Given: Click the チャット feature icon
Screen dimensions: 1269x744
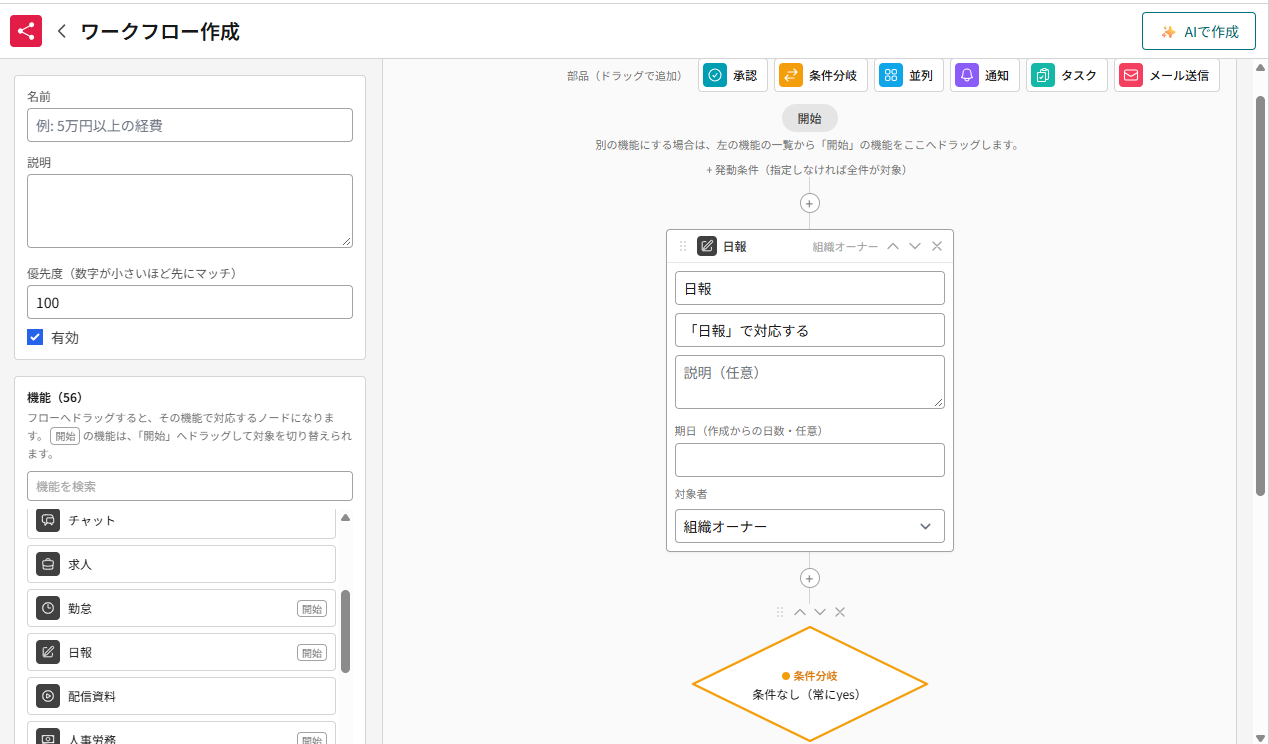Looking at the screenshot, I should coord(48,520).
